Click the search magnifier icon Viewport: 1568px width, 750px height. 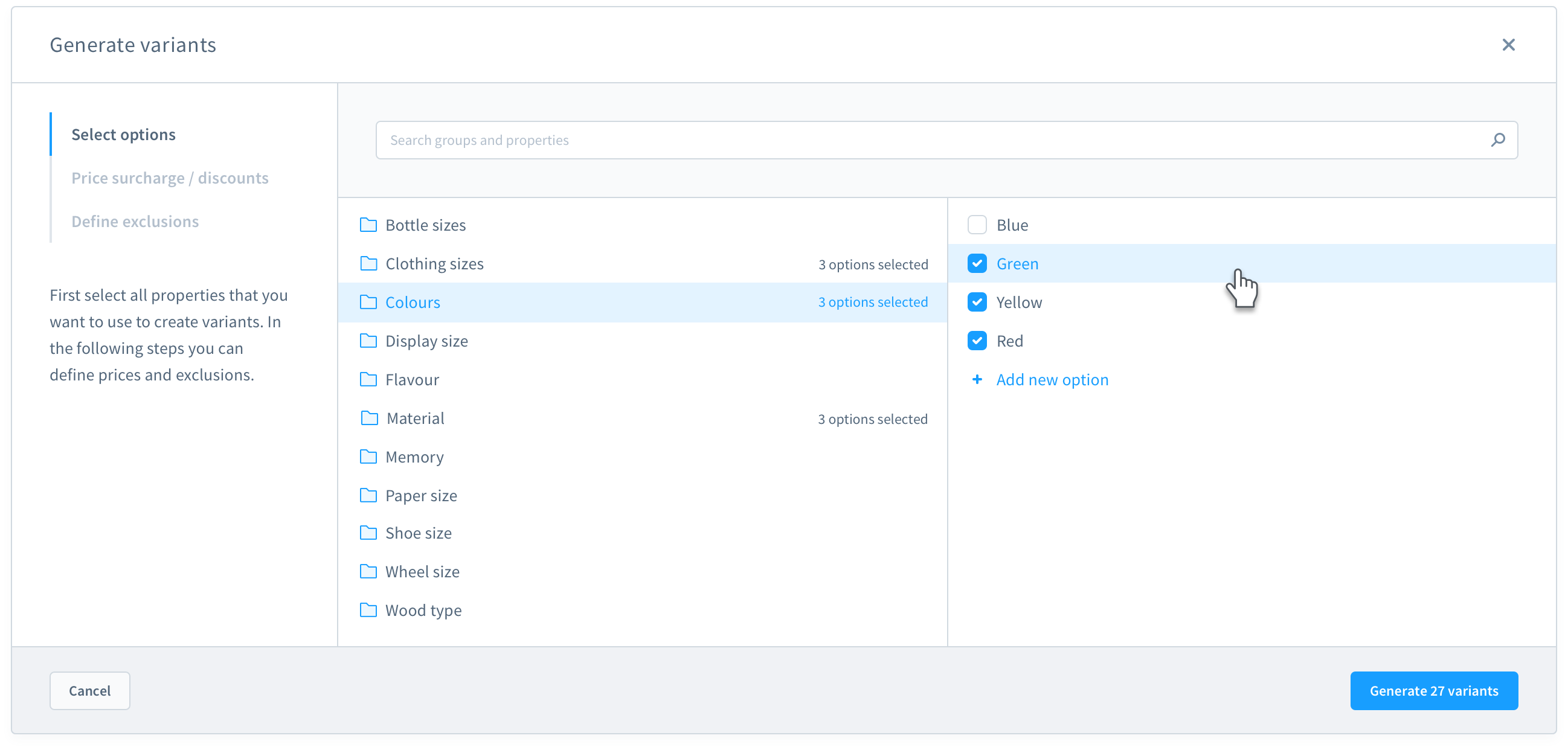click(x=1498, y=139)
